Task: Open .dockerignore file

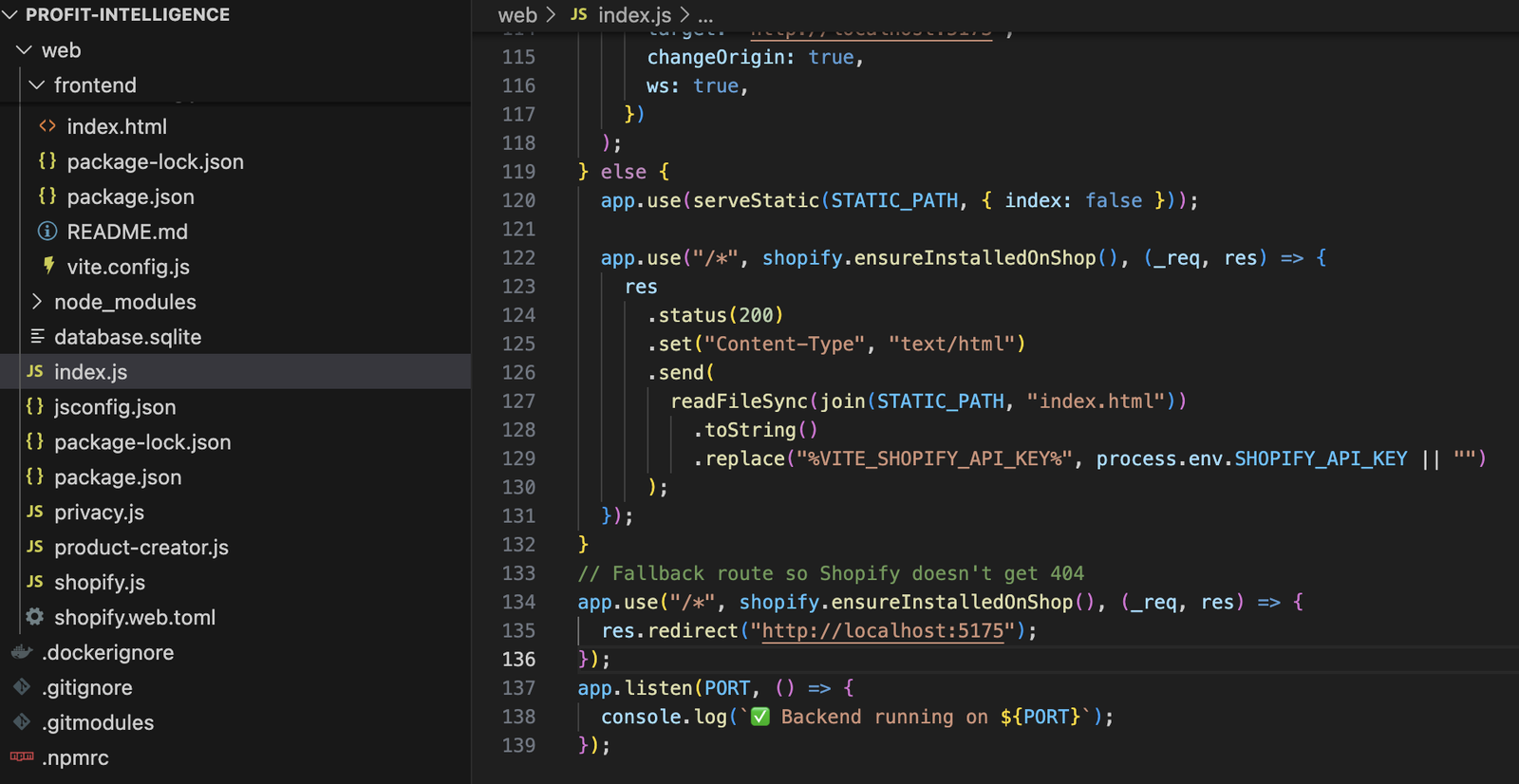Action: click(x=107, y=652)
